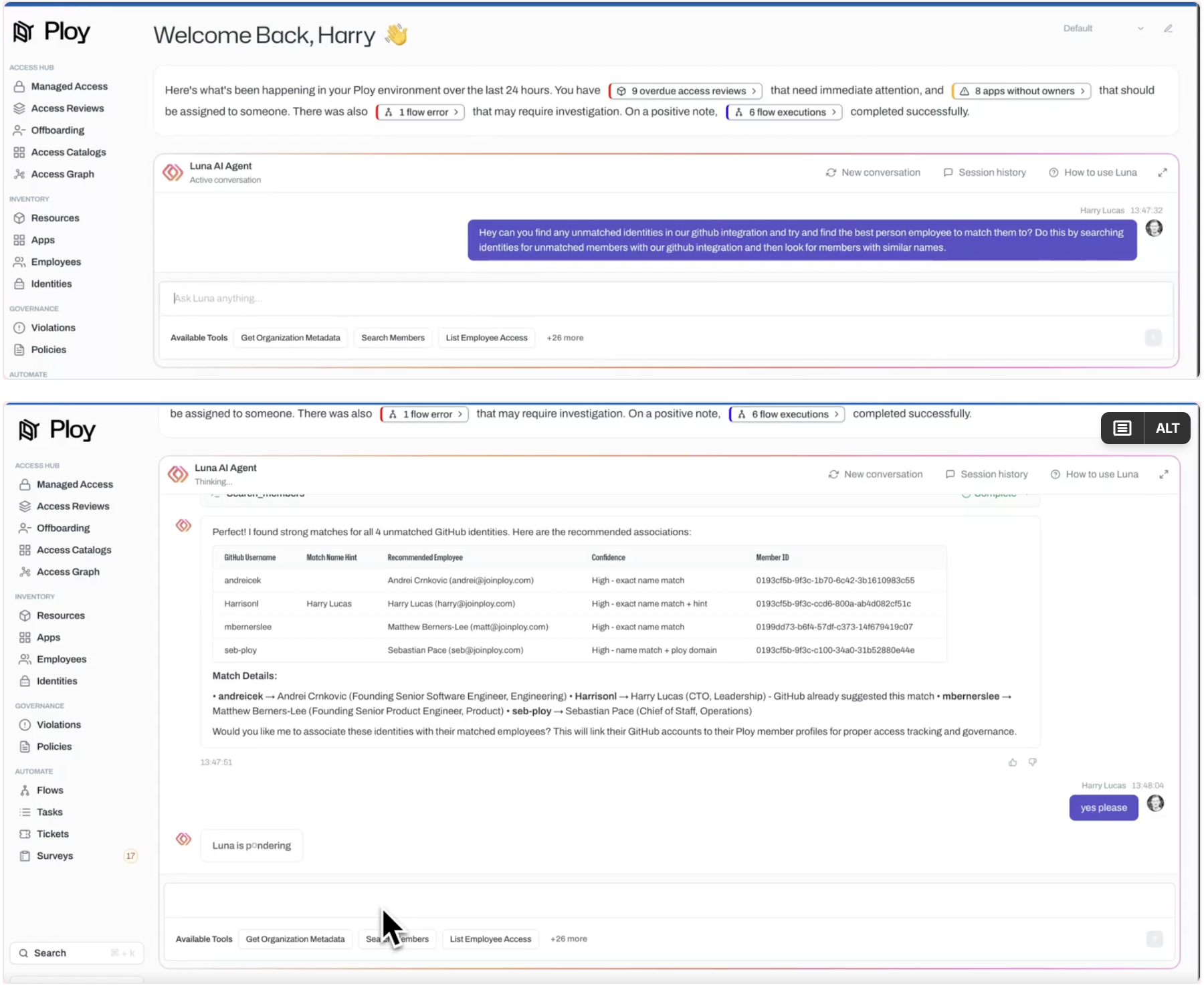
Task: Click the Surveys clipboard icon
Action: pyautogui.click(x=25, y=856)
